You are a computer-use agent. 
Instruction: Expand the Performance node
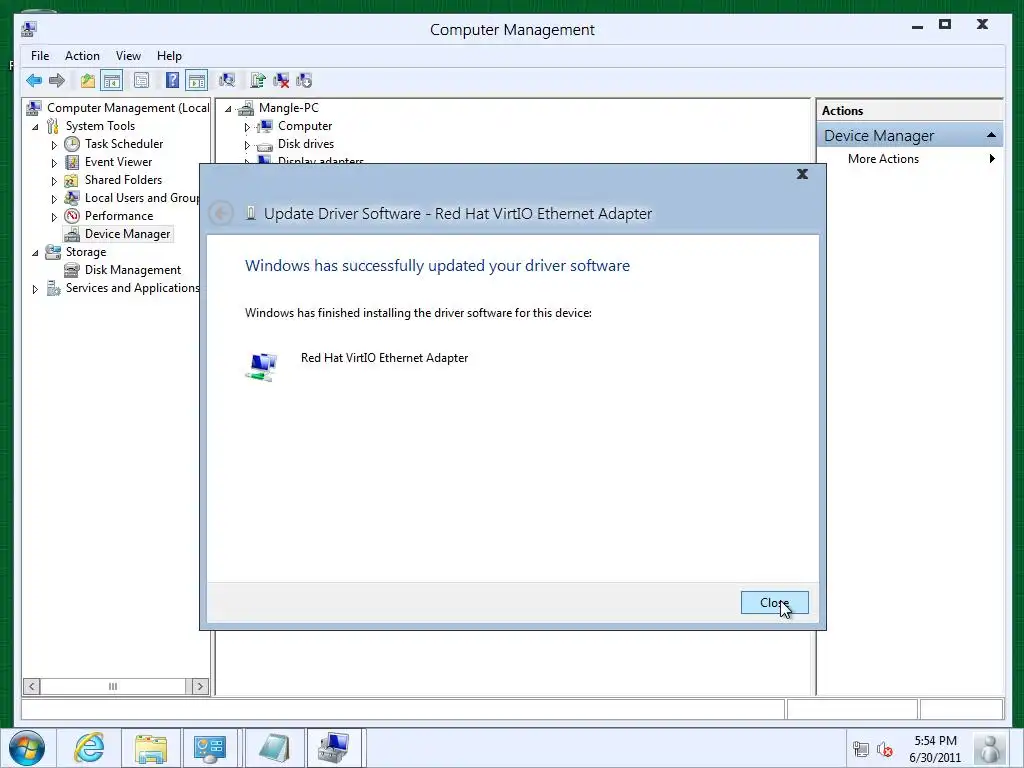click(54, 217)
